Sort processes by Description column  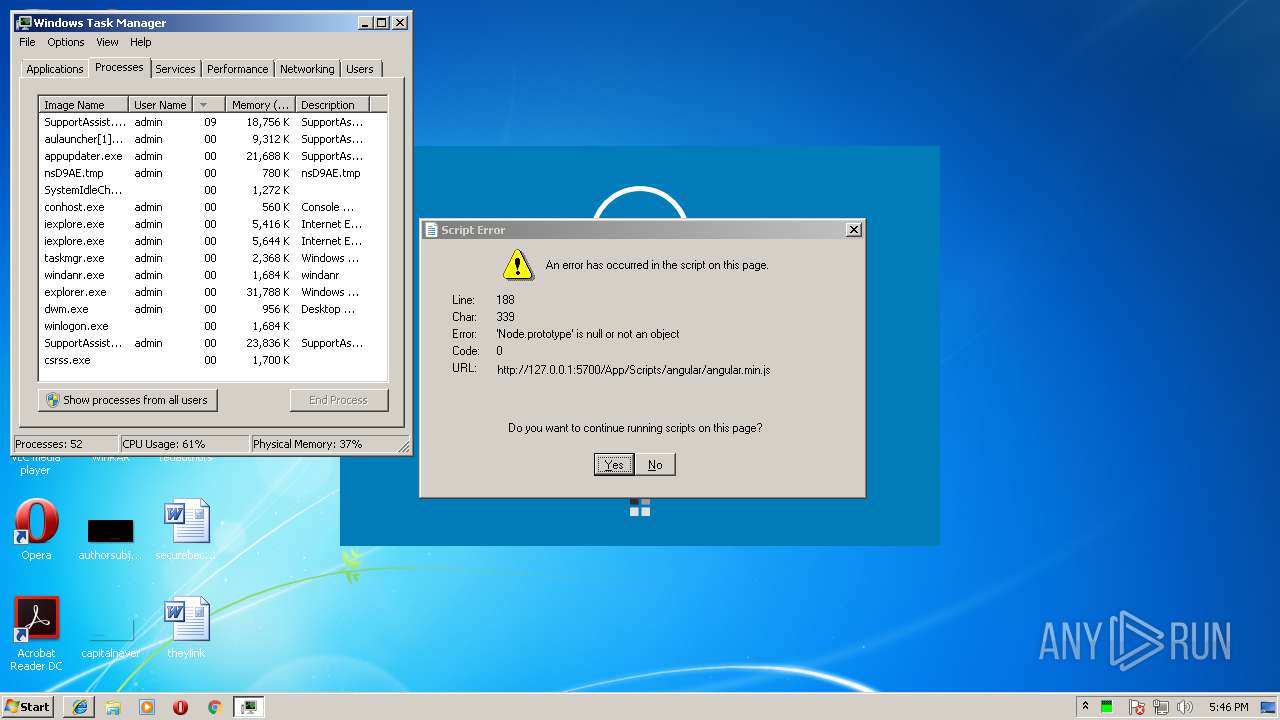pos(332,105)
